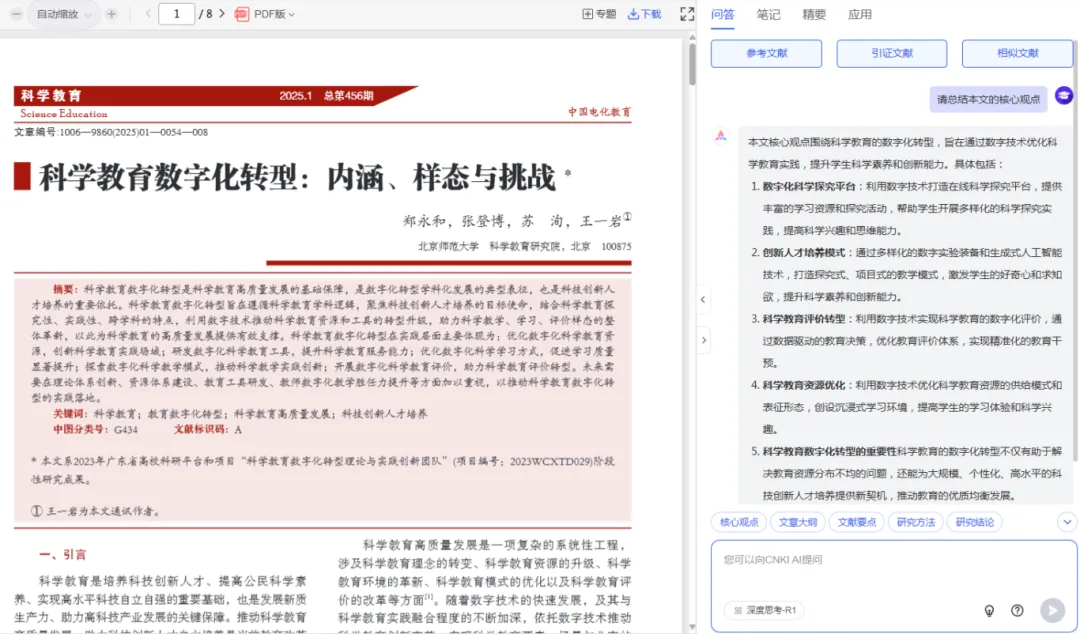Image resolution: width=1080 pixels, height=634 pixels.
Task: Switch to the 应用 tab
Action: [860, 14]
